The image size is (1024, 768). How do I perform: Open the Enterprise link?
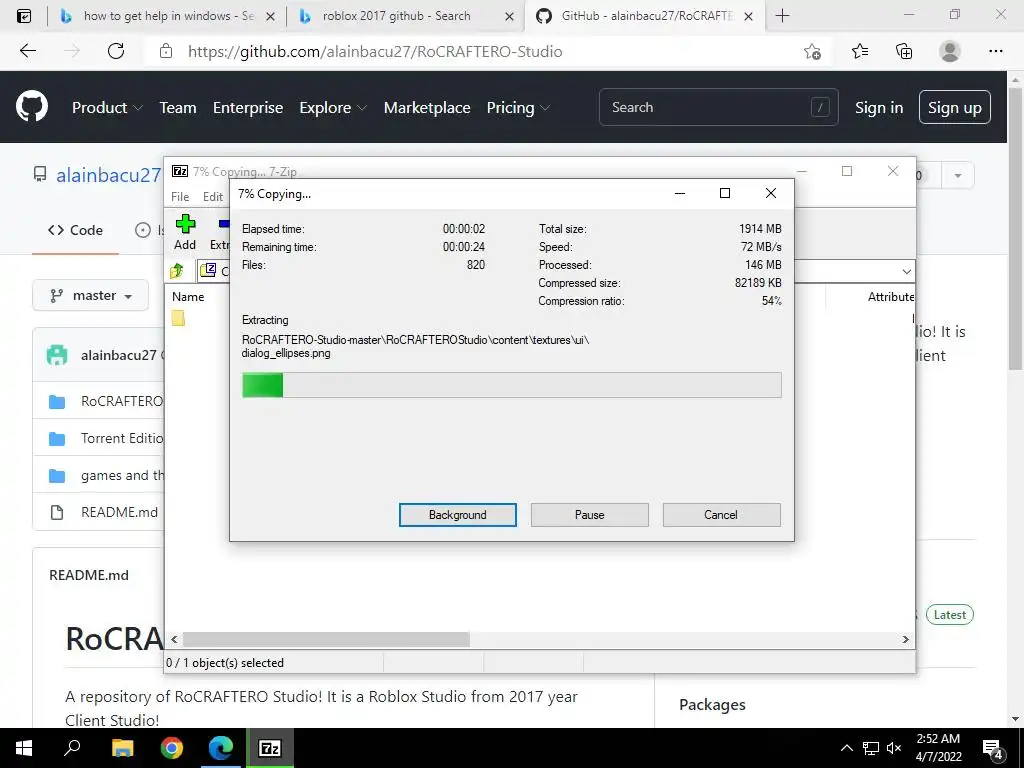(248, 107)
